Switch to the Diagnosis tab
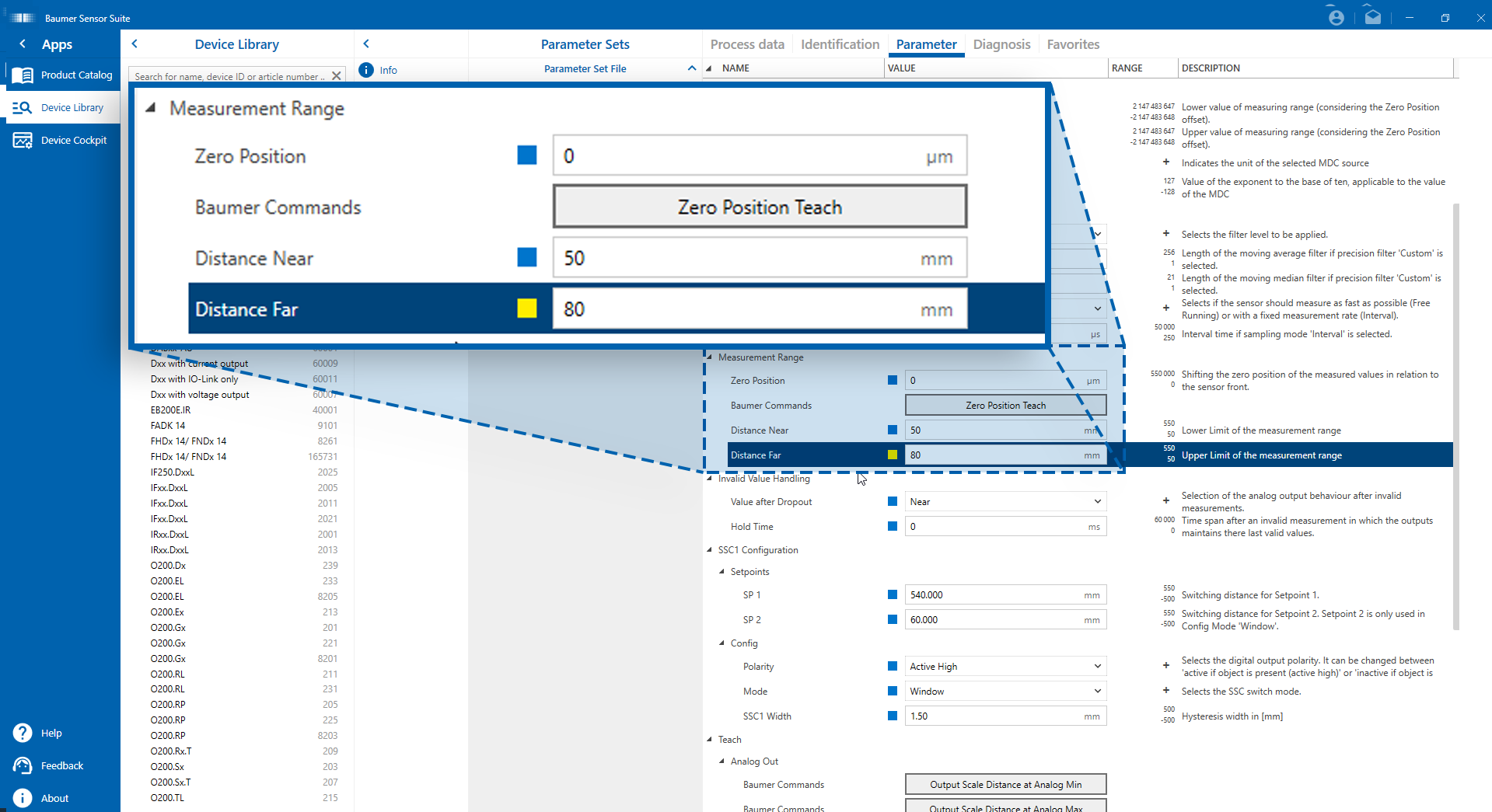Image resolution: width=1492 pixels, height=812 pixels. [1001, 44]
